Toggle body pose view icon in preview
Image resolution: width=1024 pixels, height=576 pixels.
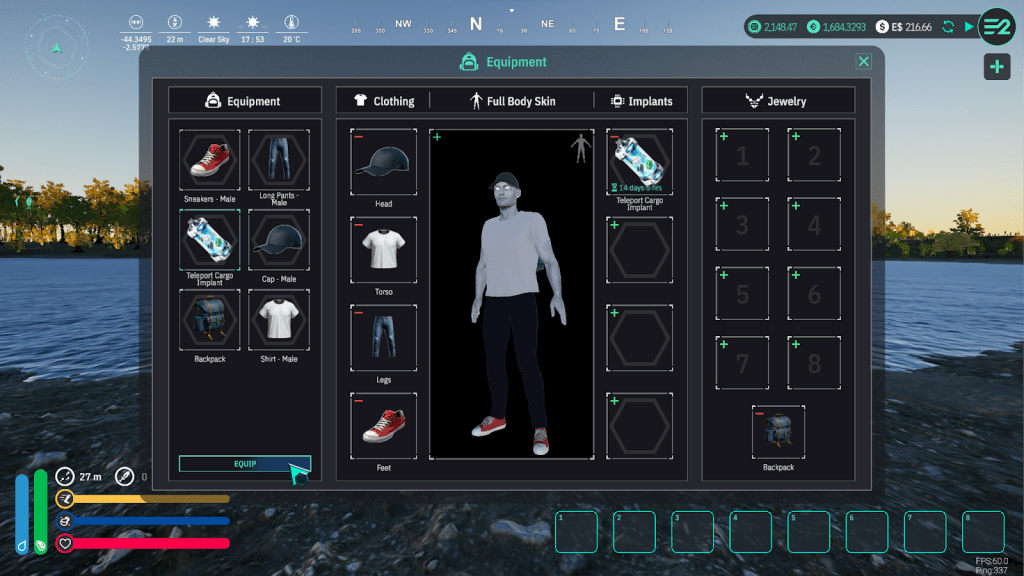pos(580,148)
